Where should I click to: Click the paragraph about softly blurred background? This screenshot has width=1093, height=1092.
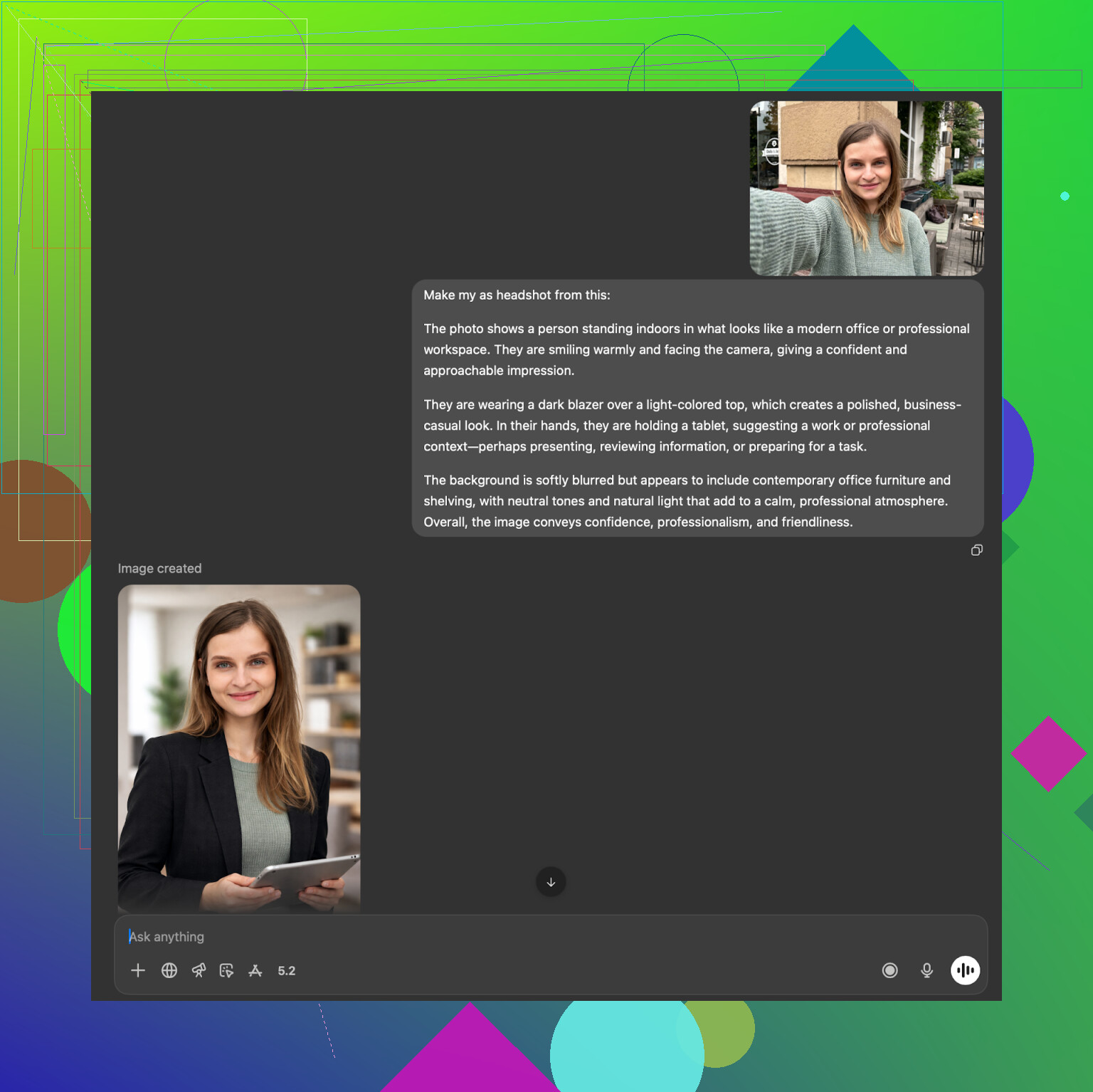[687, 501]
